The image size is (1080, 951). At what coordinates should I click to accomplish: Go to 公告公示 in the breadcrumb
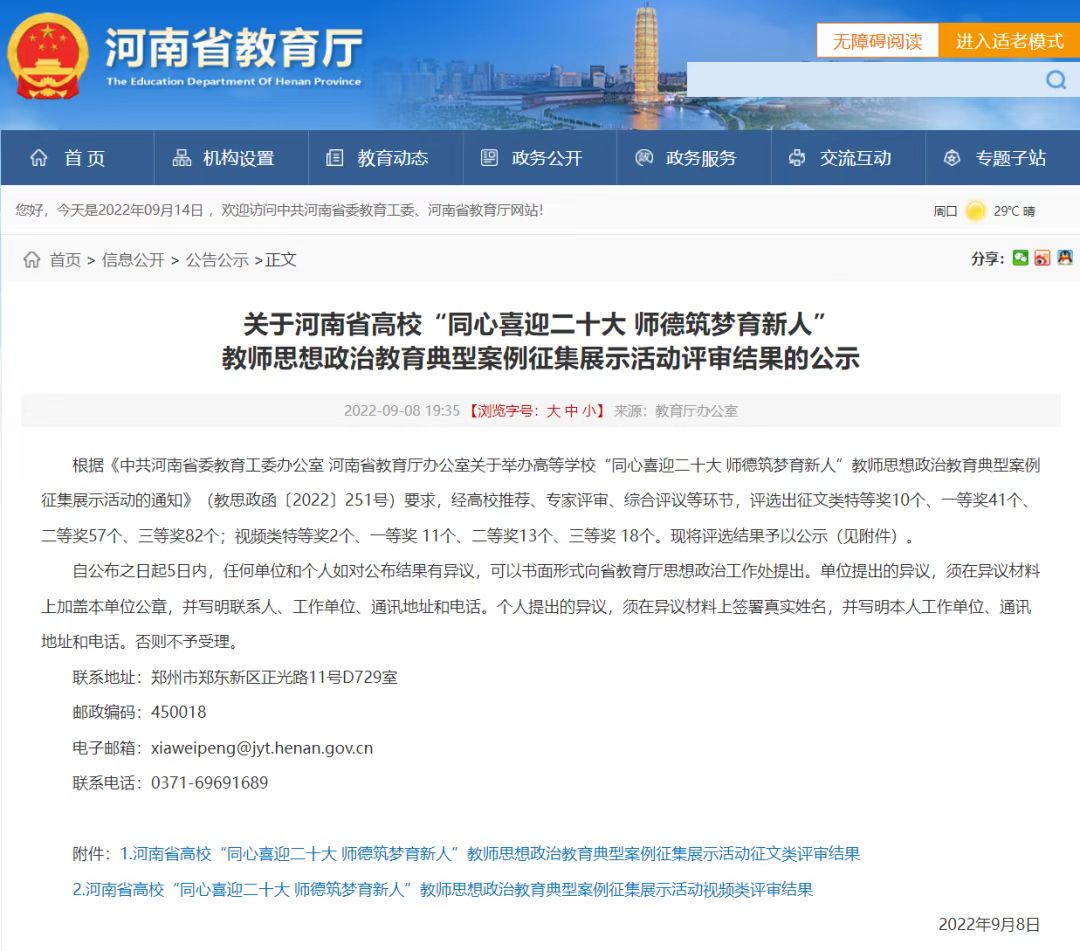point(217,260)
